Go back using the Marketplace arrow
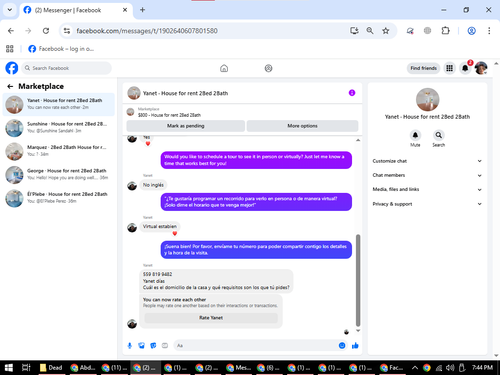500x375 pixels. (x=10, y=86)
